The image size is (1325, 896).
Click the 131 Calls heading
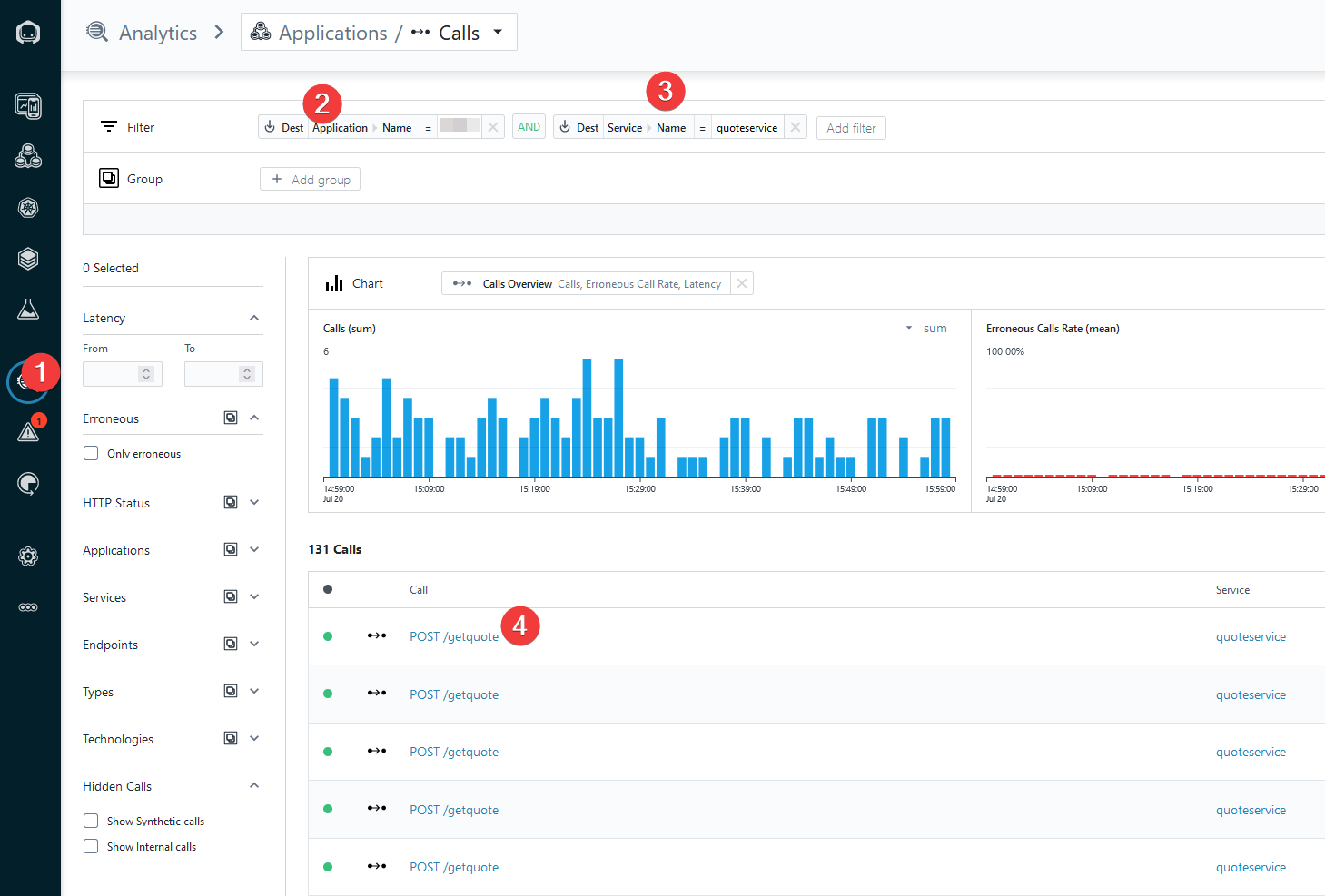click(x=335, y=549)
